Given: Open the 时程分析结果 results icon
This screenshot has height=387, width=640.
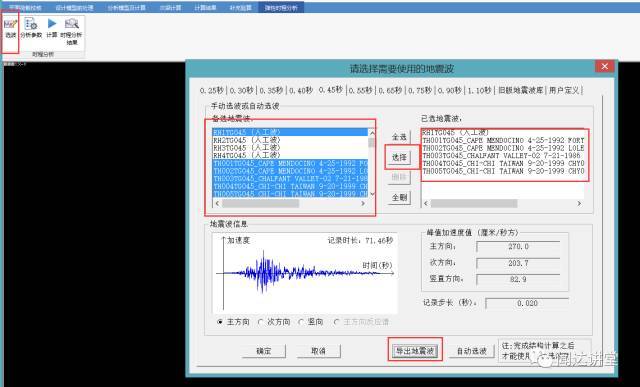Looking at the screenshot, I should point(71,32).
